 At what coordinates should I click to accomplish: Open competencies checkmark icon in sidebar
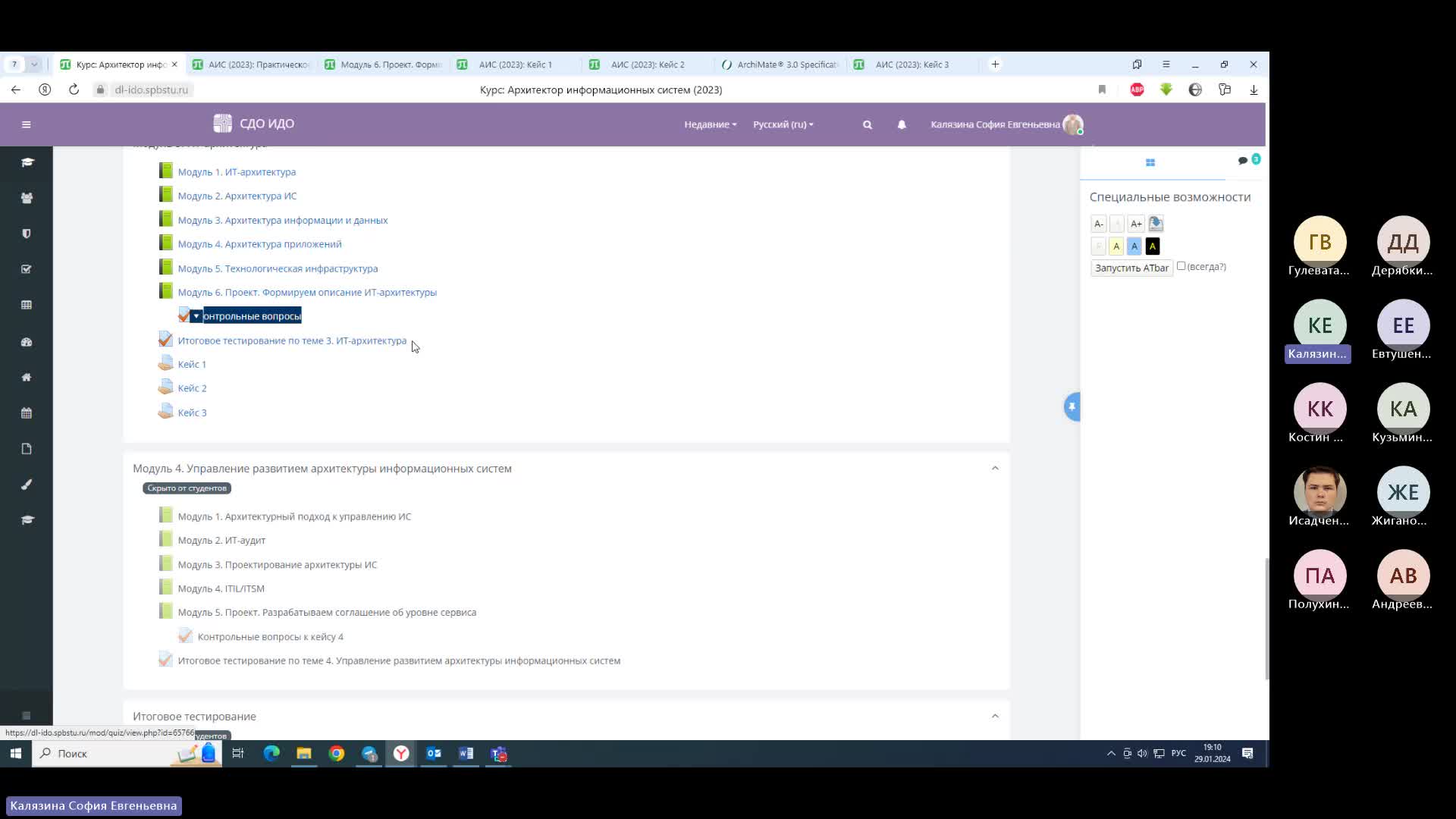pos(27,269)
